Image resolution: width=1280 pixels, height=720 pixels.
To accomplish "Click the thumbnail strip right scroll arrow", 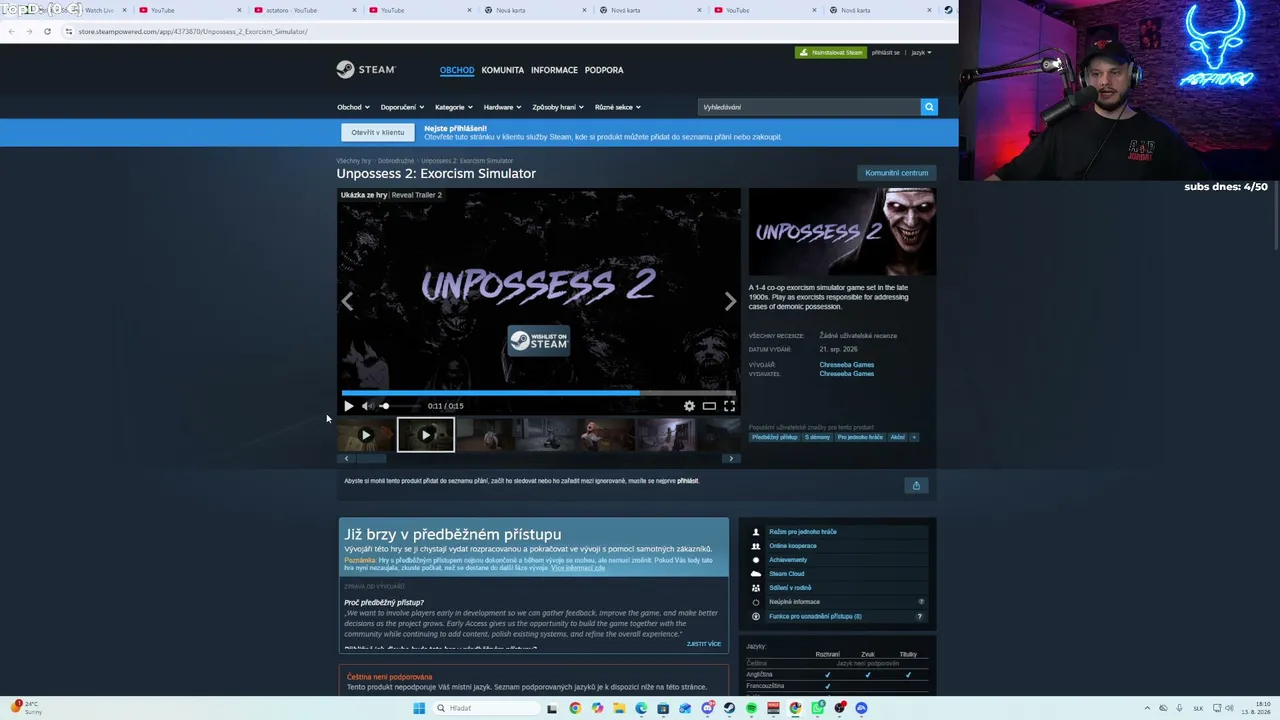I will (x=731, y=458).
